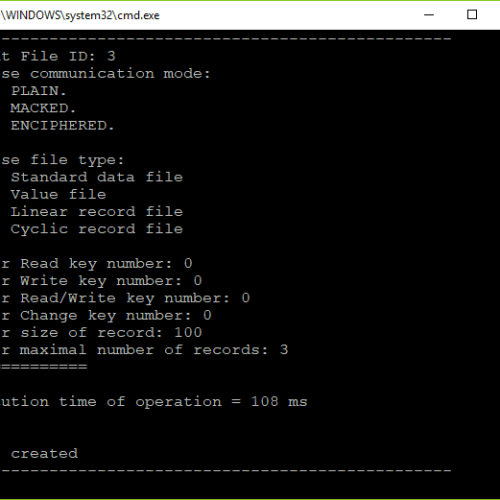Click the Change key number line

coord(106,316)
